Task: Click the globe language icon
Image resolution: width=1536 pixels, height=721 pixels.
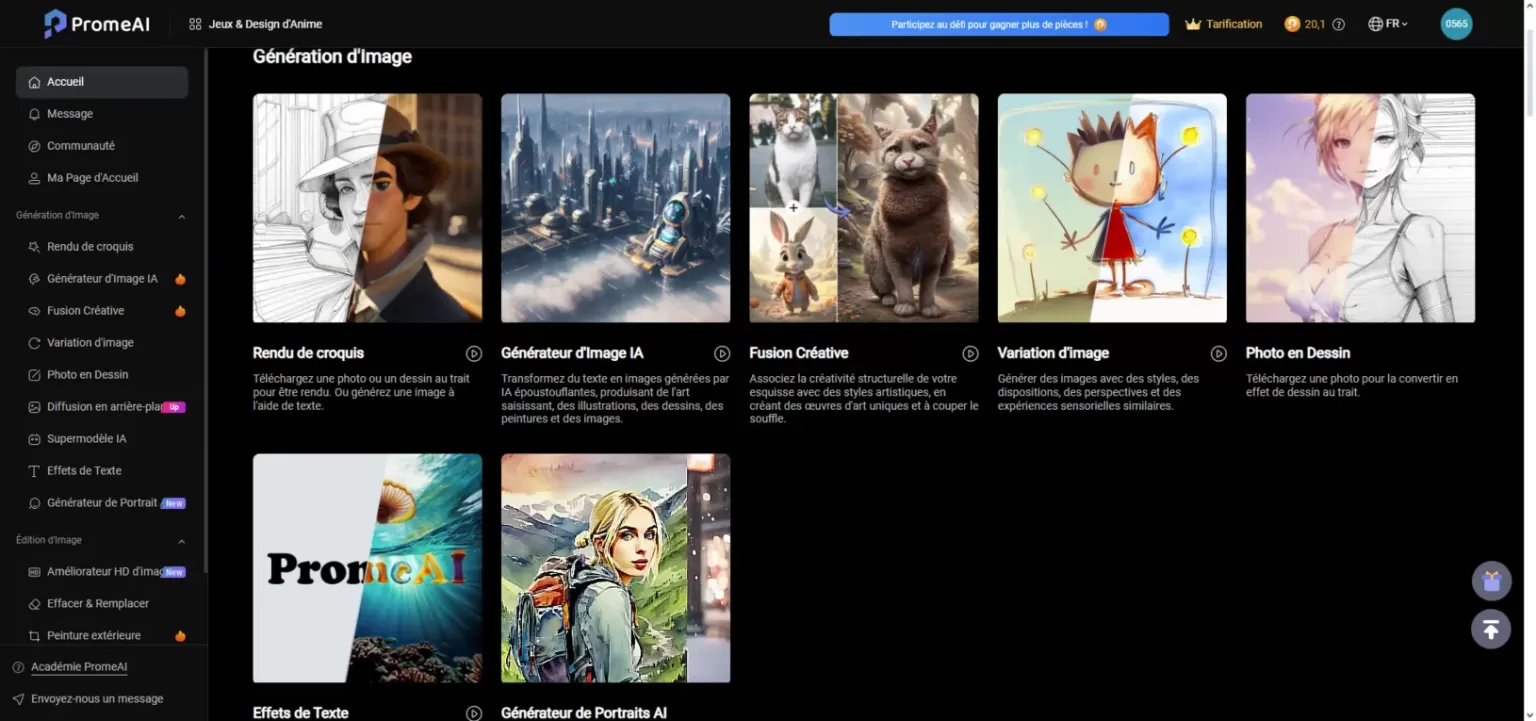Action: 1375,24
